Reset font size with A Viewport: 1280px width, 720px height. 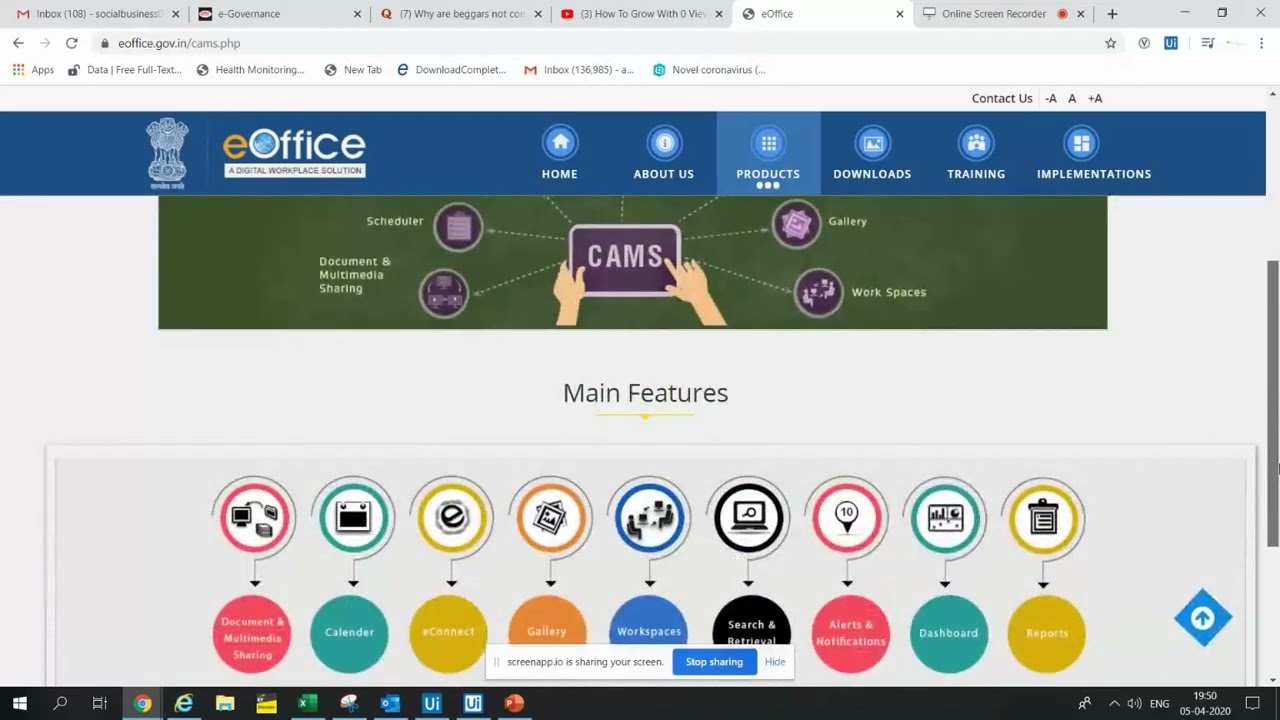[x=1072, y=98]
